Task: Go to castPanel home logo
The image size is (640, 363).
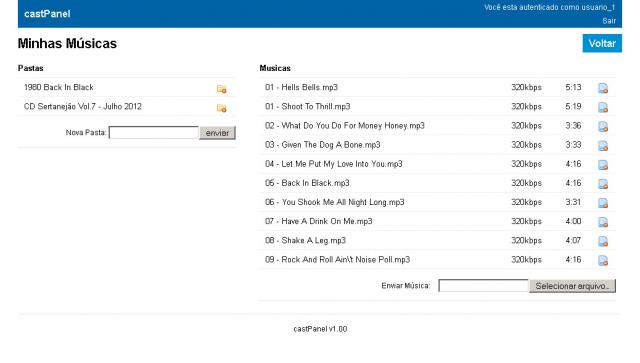Action: coord(47,14)
